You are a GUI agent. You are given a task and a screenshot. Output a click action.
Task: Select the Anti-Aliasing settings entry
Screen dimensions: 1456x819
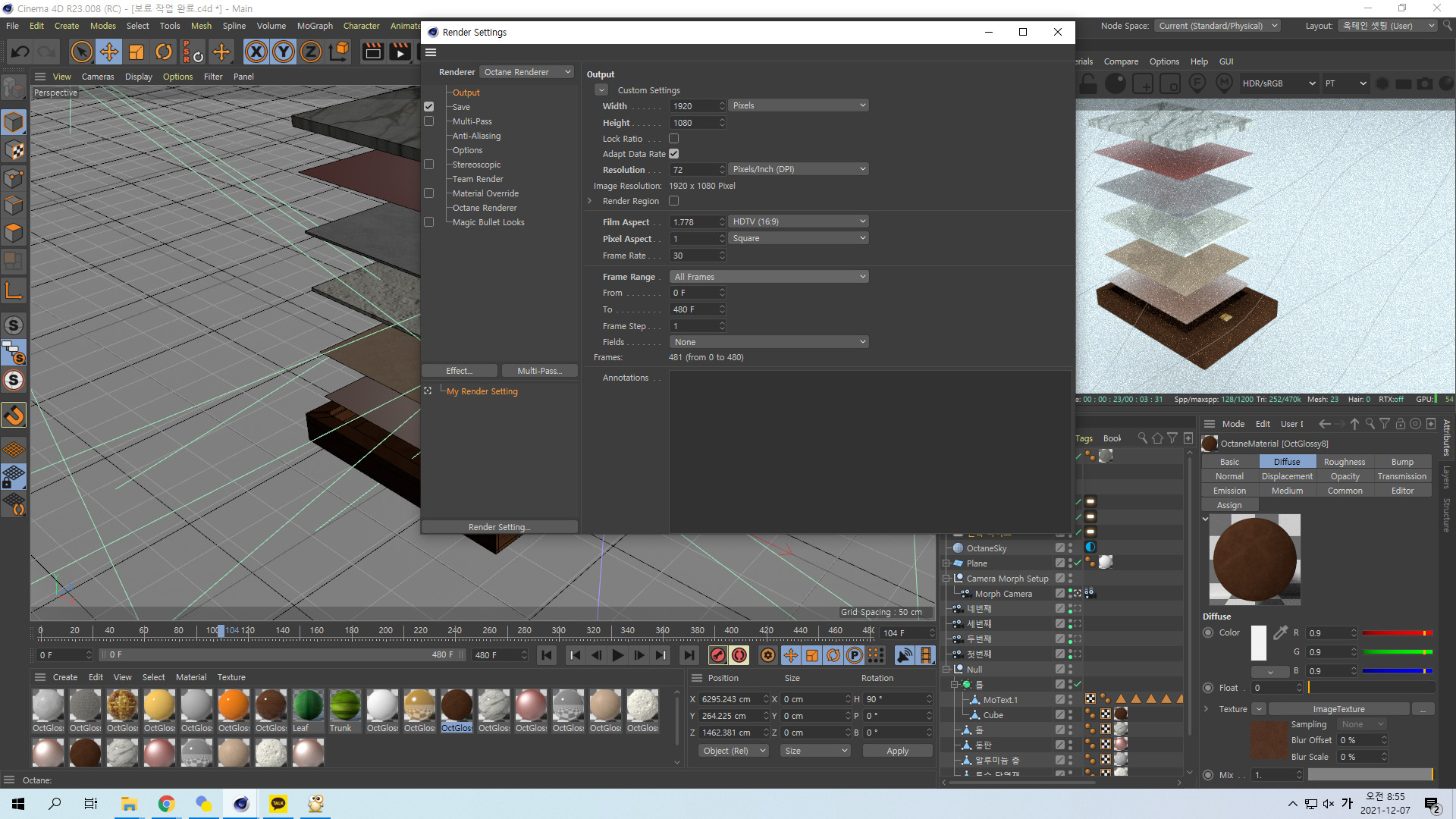coord(476,136)
